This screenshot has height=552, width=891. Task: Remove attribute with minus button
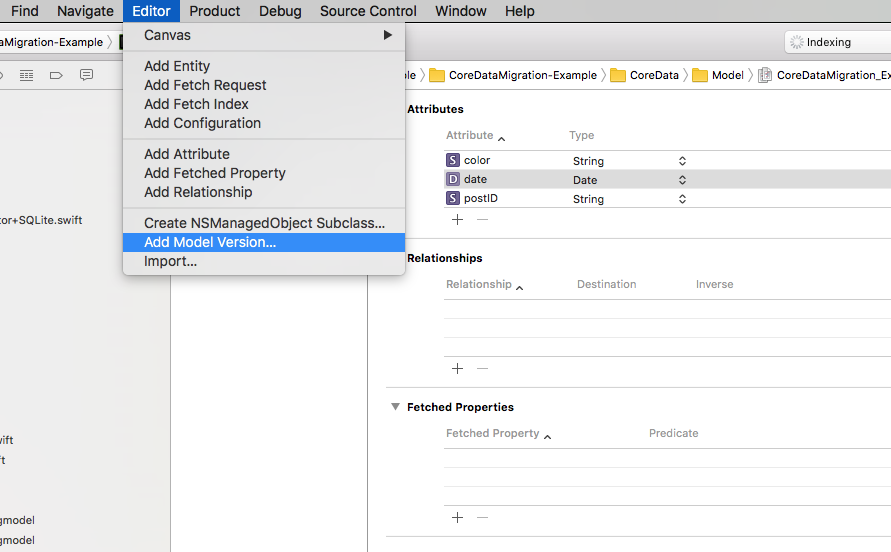pyautogui.click(x=482, y=219)
